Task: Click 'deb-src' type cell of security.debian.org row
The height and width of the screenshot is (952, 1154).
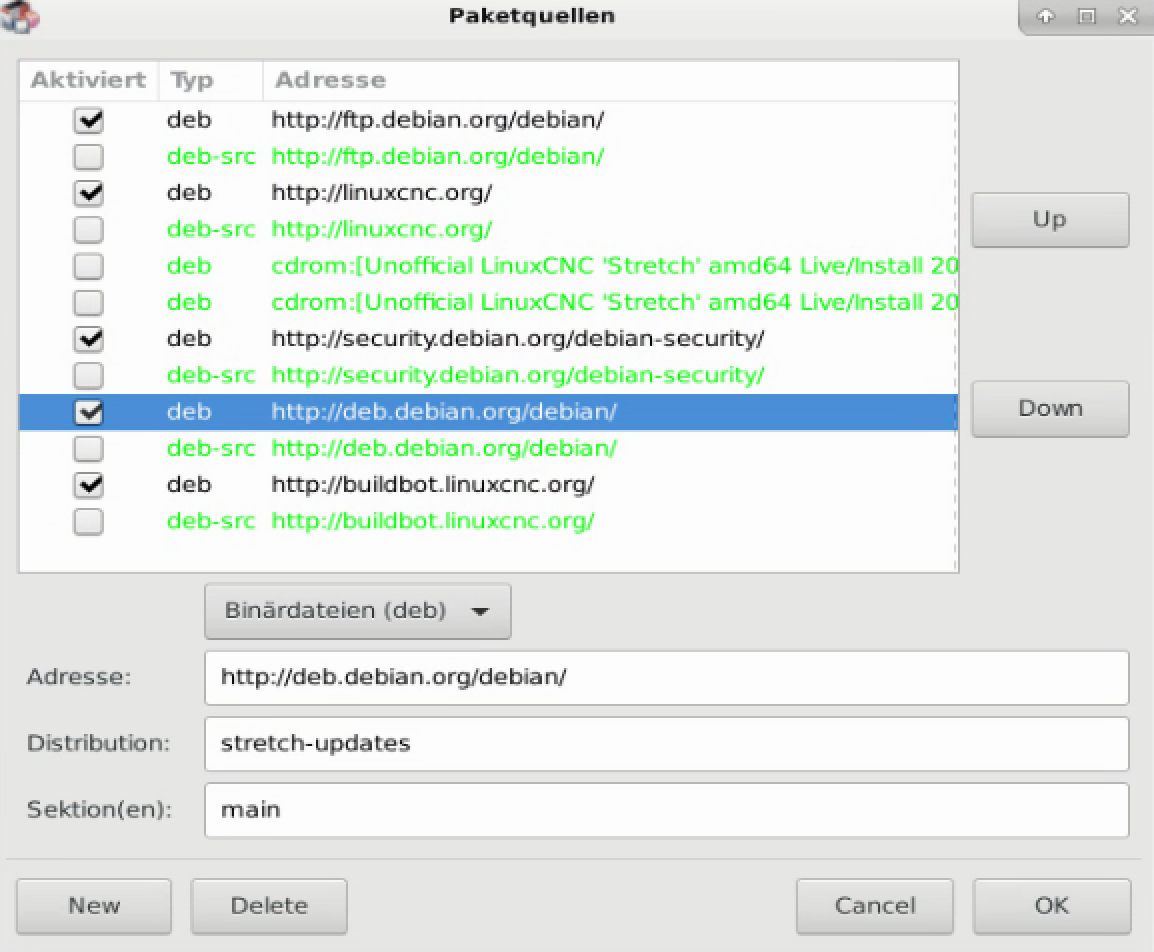Action: tap(211, 375)
